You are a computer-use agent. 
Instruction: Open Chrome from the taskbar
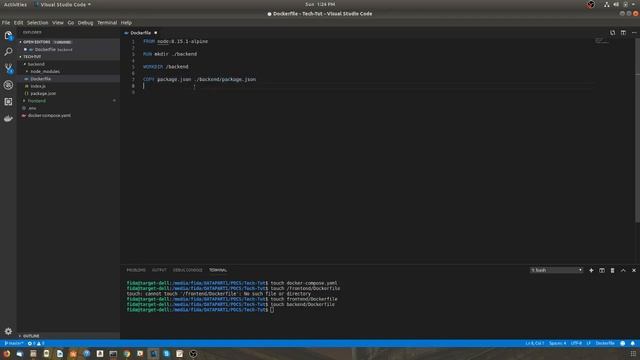(x=127, y=353)
